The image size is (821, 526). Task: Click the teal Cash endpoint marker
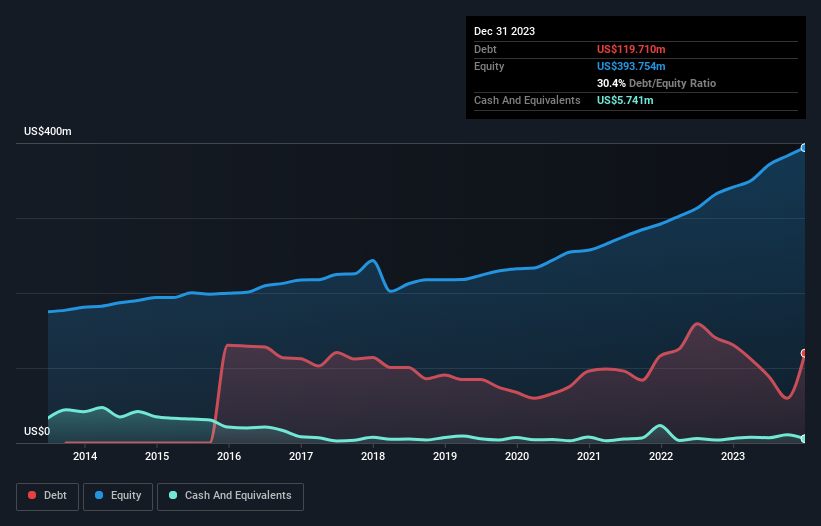[804, 439]
